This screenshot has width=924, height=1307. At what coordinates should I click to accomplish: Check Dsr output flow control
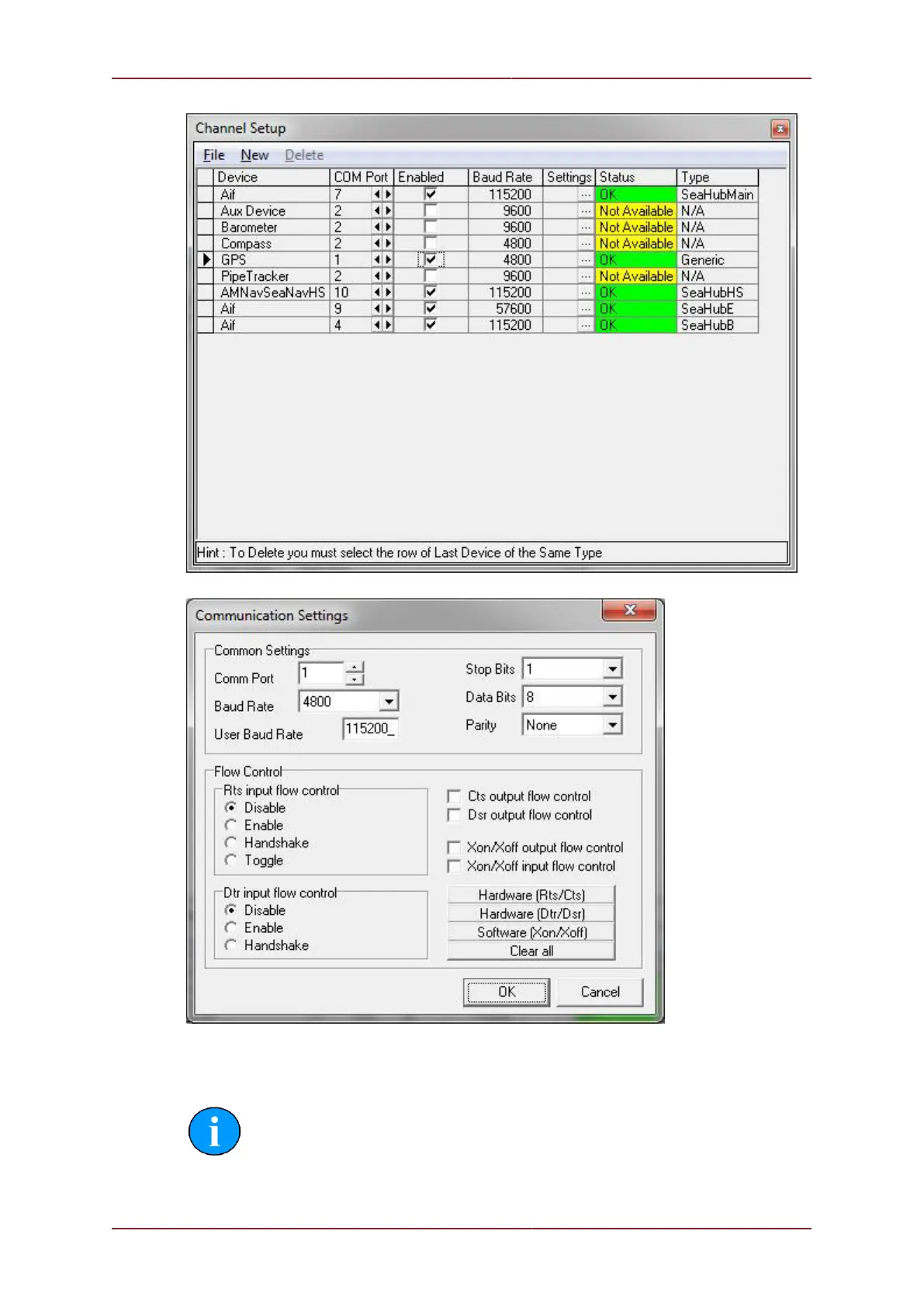point(454,815)
